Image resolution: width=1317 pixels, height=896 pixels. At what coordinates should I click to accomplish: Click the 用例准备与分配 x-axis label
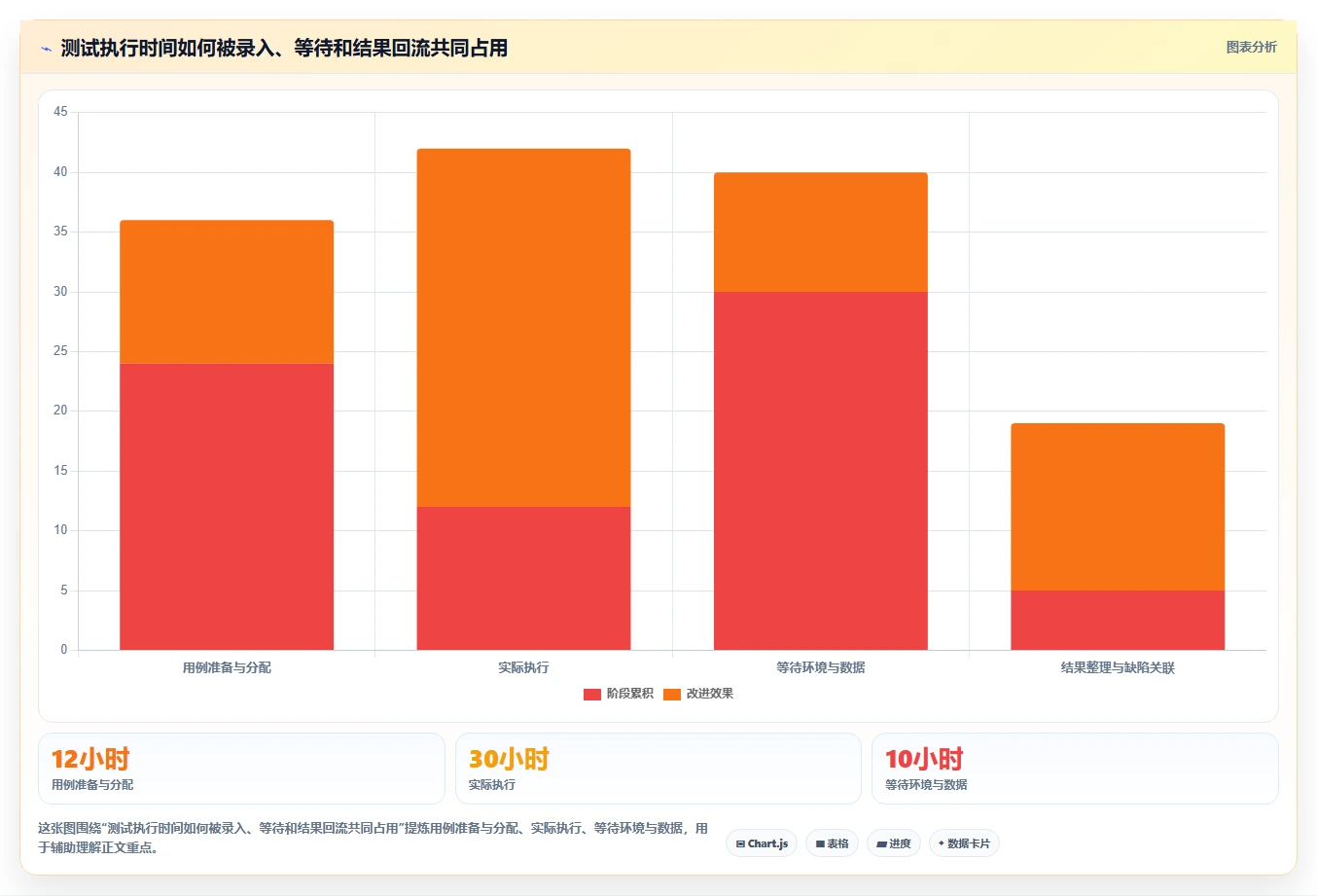[x=227, y=667]
